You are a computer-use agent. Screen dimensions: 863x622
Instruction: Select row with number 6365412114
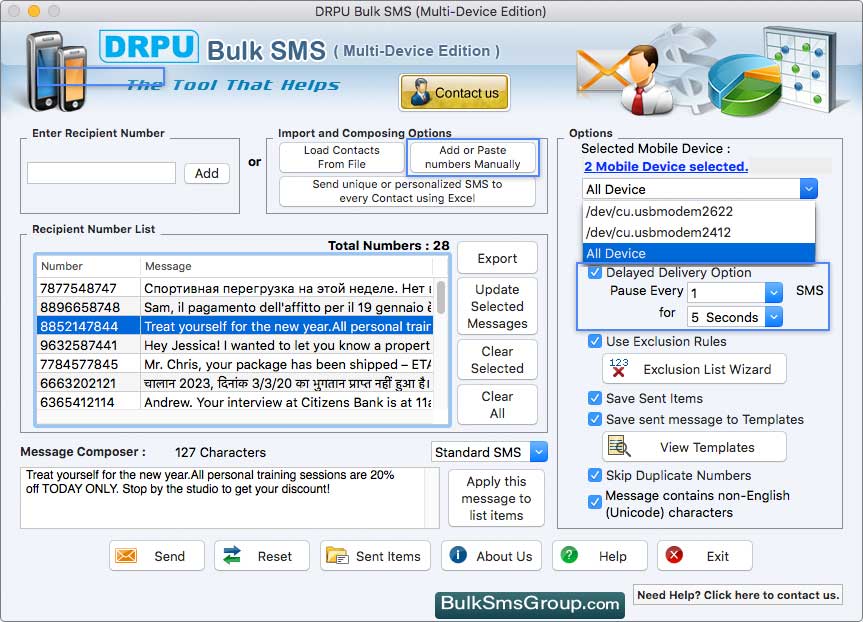[x=236, y=402]
